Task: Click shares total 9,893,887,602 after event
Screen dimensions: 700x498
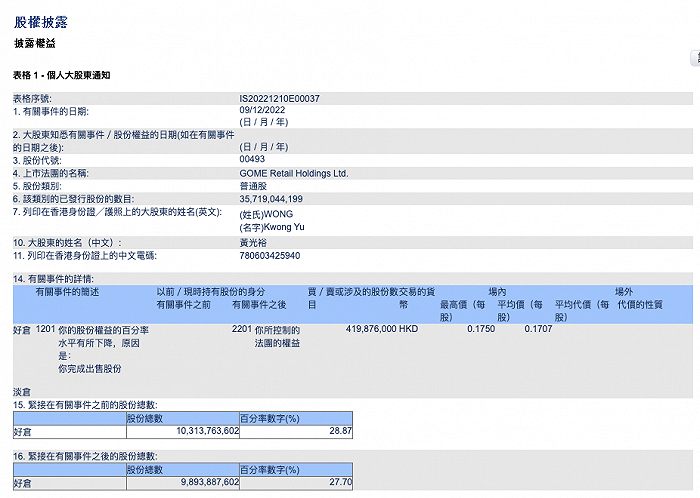Action: (210, 482)
